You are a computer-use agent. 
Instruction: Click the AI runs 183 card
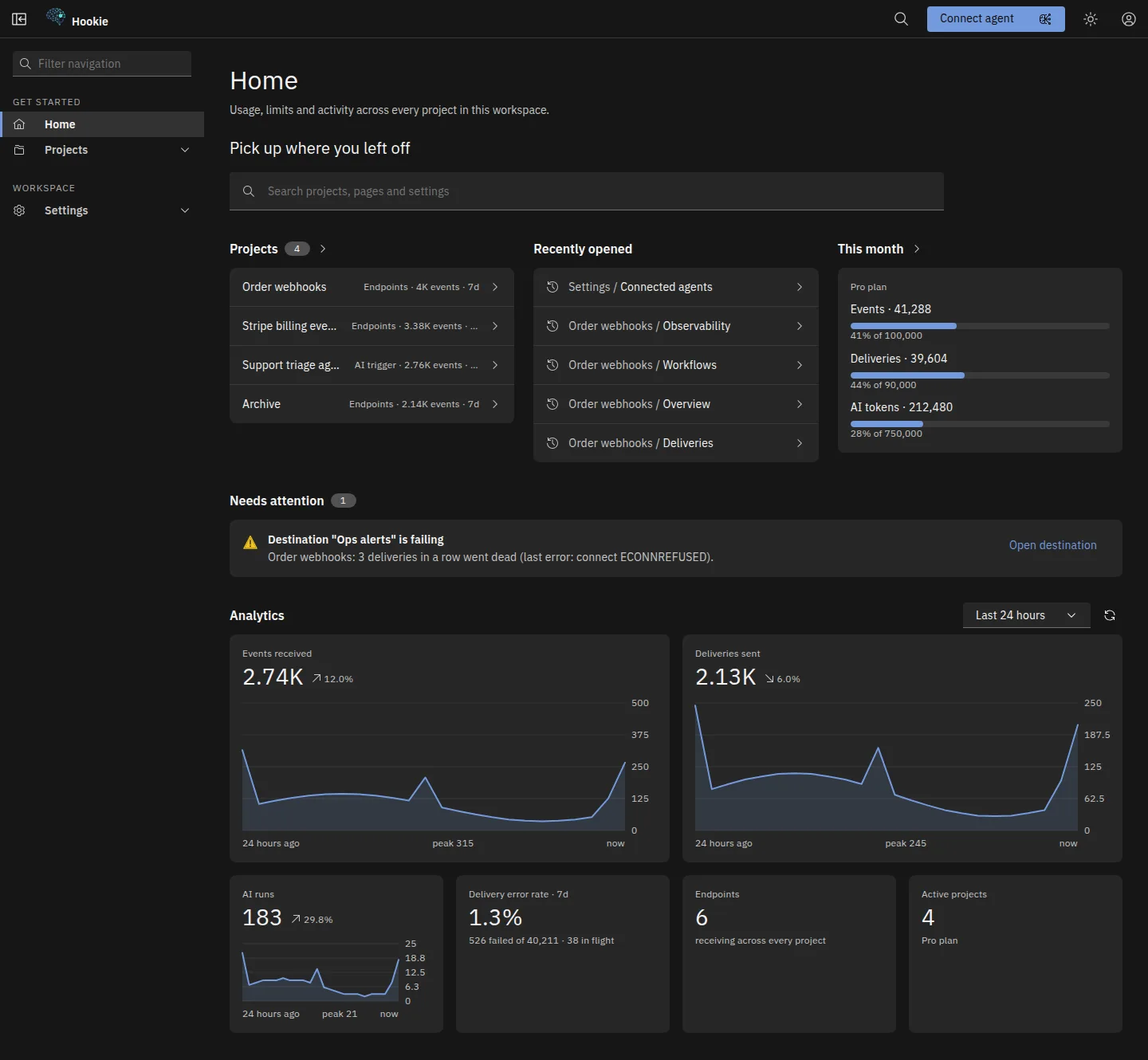pyautogui.click(x=336, y=954)
